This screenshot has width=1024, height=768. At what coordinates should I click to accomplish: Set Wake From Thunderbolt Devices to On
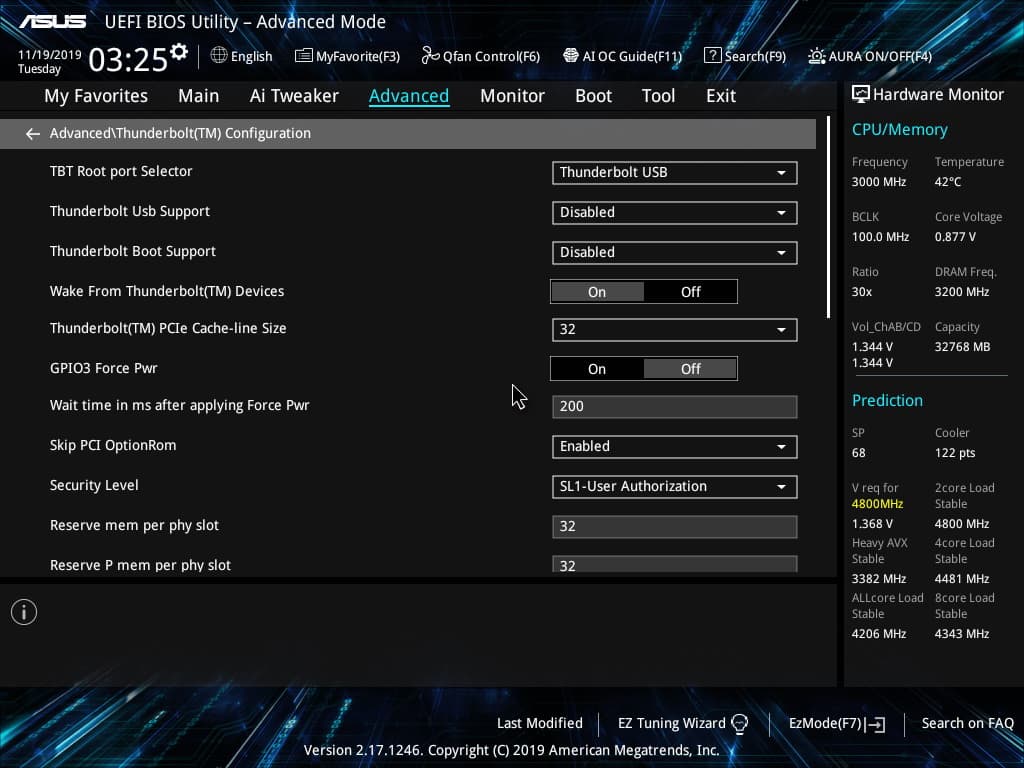(x=597, y=292)
